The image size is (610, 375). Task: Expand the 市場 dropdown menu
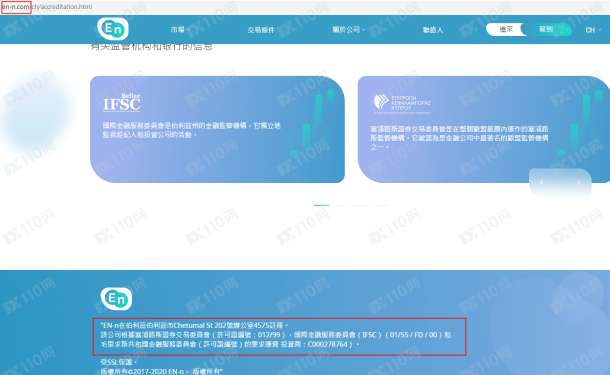click(180, 30)
